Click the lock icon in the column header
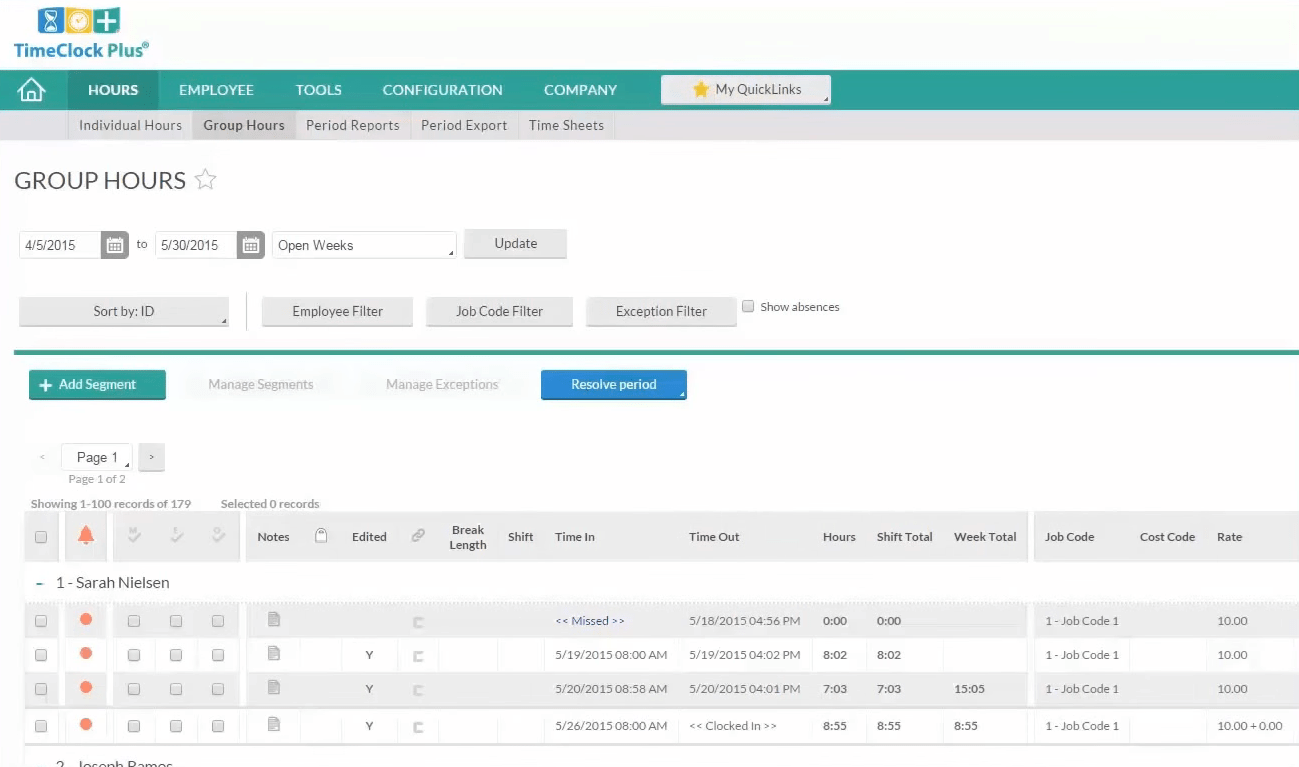Viewport: 1299px width, 767px height. pos(321,535)
